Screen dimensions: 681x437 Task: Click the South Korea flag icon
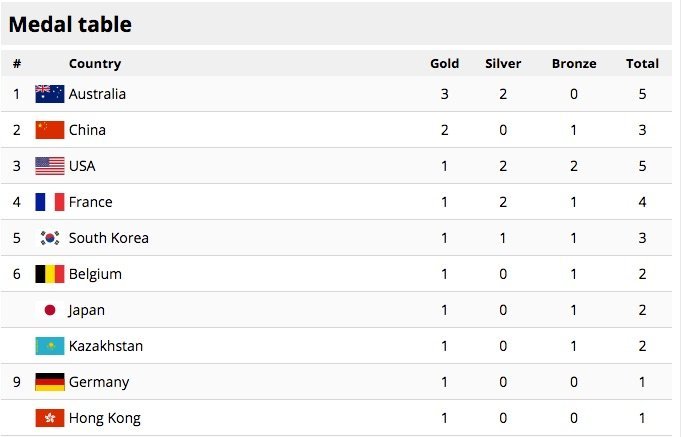click(50, 238)
